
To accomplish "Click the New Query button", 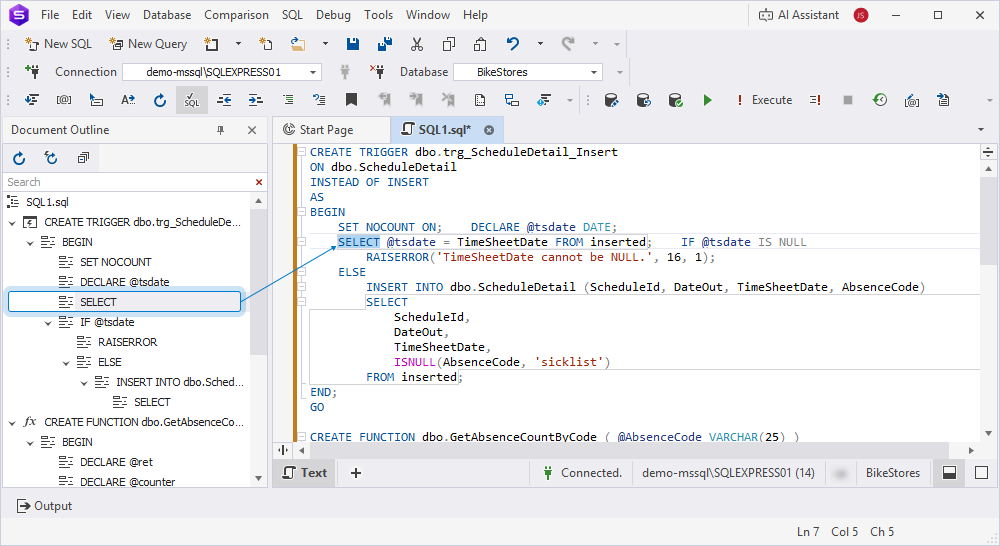I will point(148,44).
